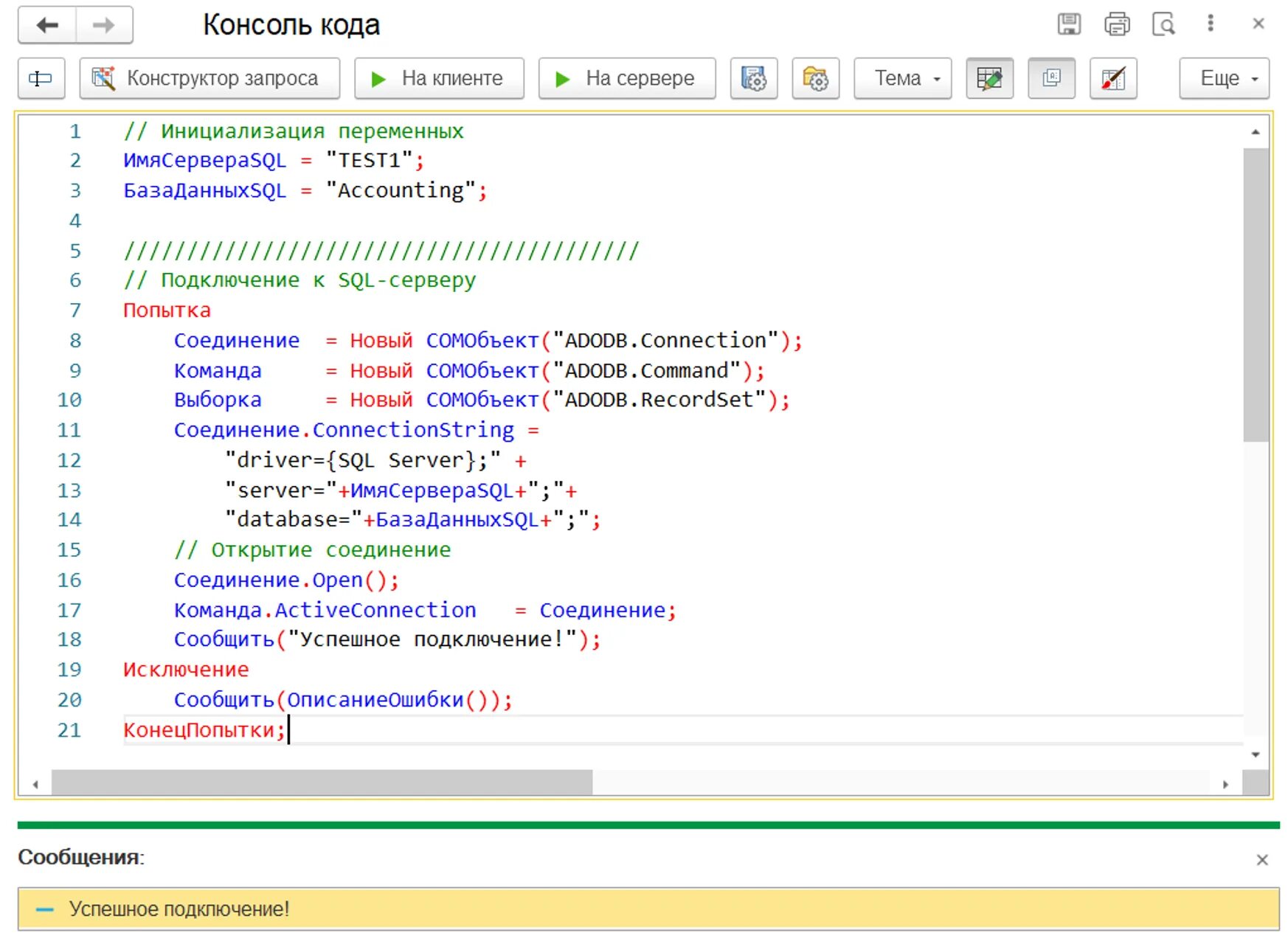The image size is (1288, 941).
Task: Click the split-panel icon left of Конструктор запроса
Action: (x=41, y=78)
